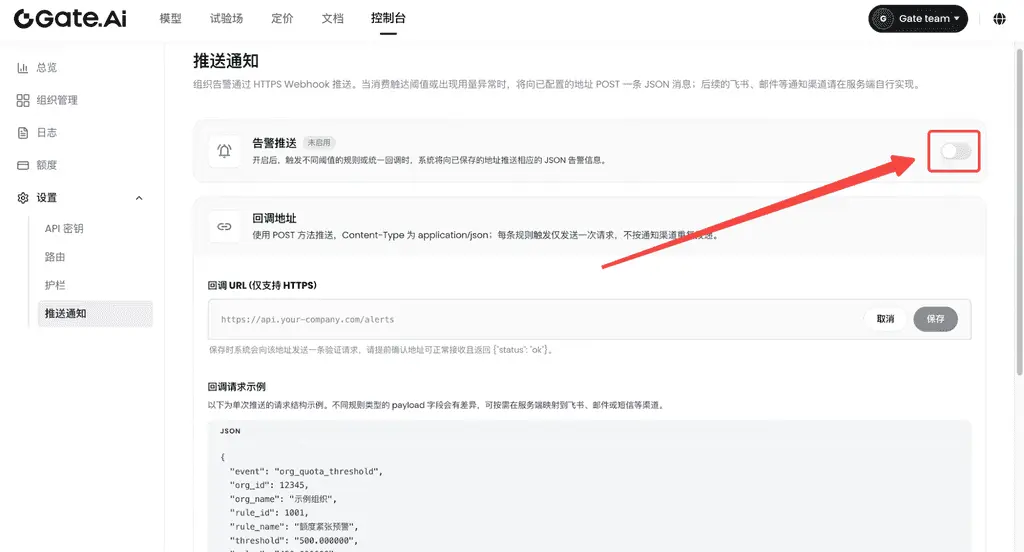Viewport: 1024px width, 552px height.
Task: Click the 取消 button
Action: point(886,319)
